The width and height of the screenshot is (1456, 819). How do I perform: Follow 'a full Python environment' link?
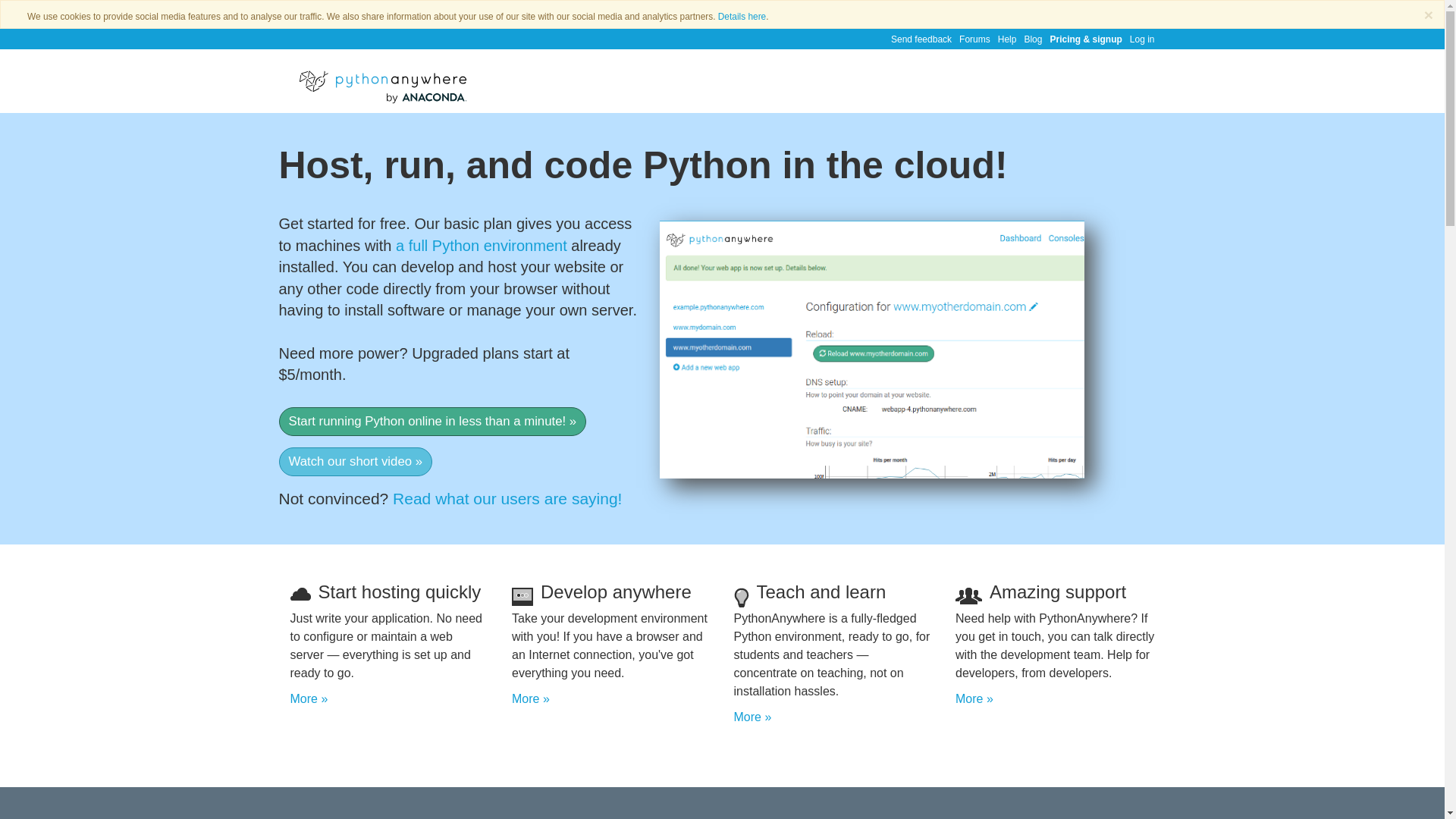tap(481, 246)
